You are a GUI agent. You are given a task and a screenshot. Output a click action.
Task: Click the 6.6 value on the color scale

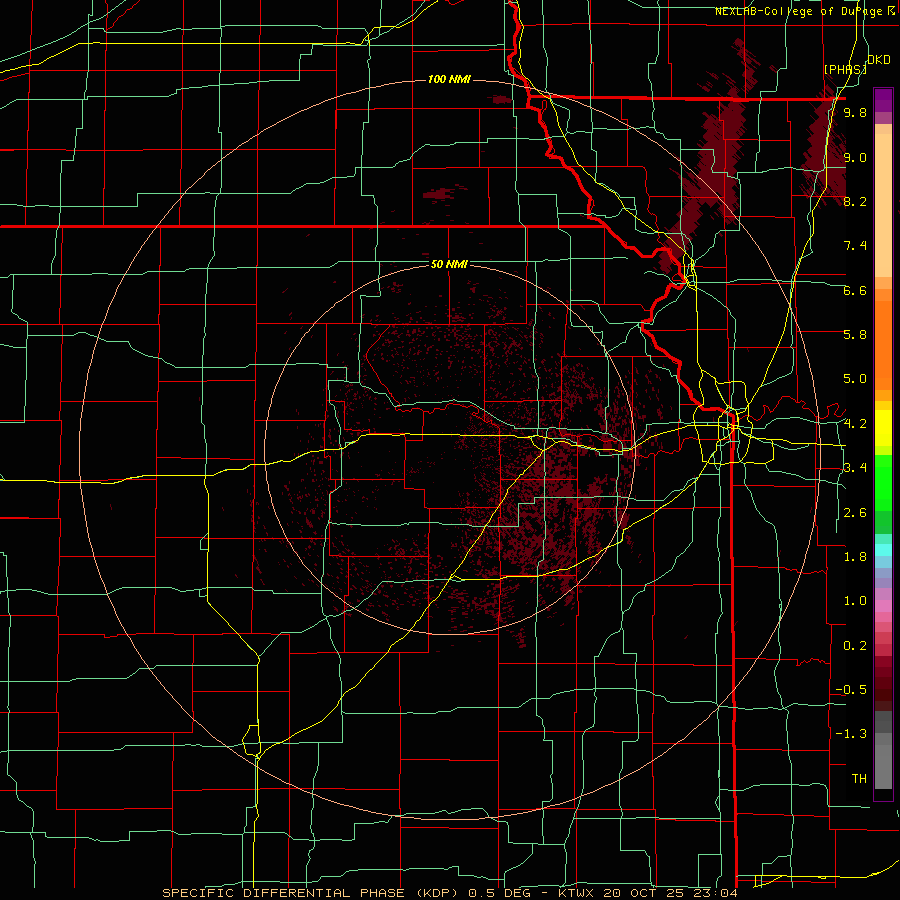[855, 290]
